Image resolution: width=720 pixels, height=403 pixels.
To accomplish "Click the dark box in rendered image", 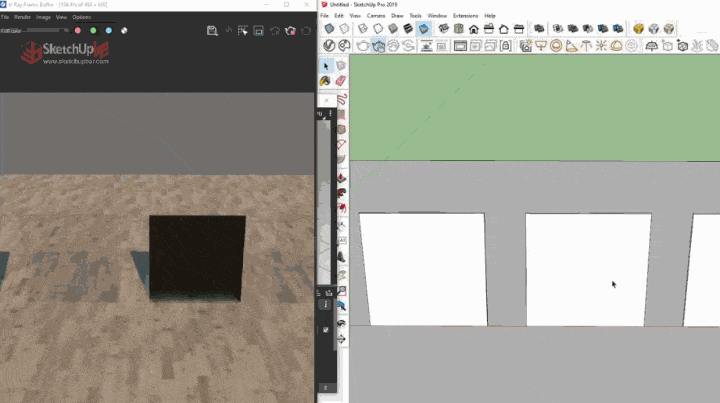I will [197, 257].
